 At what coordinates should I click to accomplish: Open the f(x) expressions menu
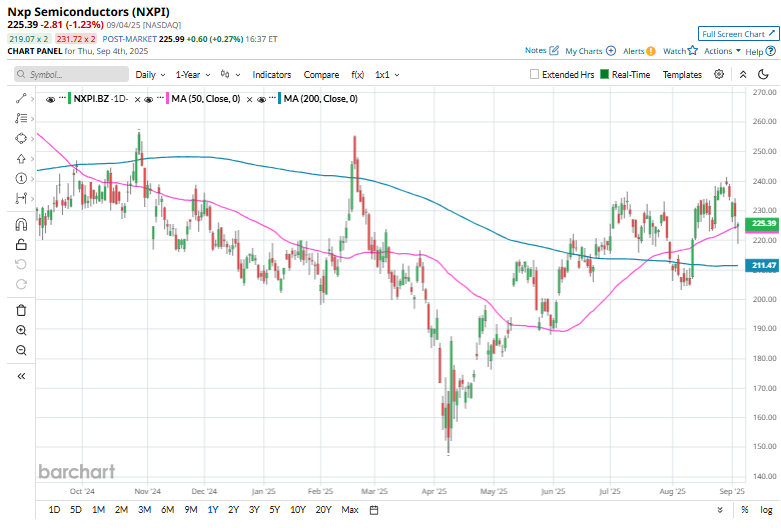pyautogui.click(x=358, y=74)
